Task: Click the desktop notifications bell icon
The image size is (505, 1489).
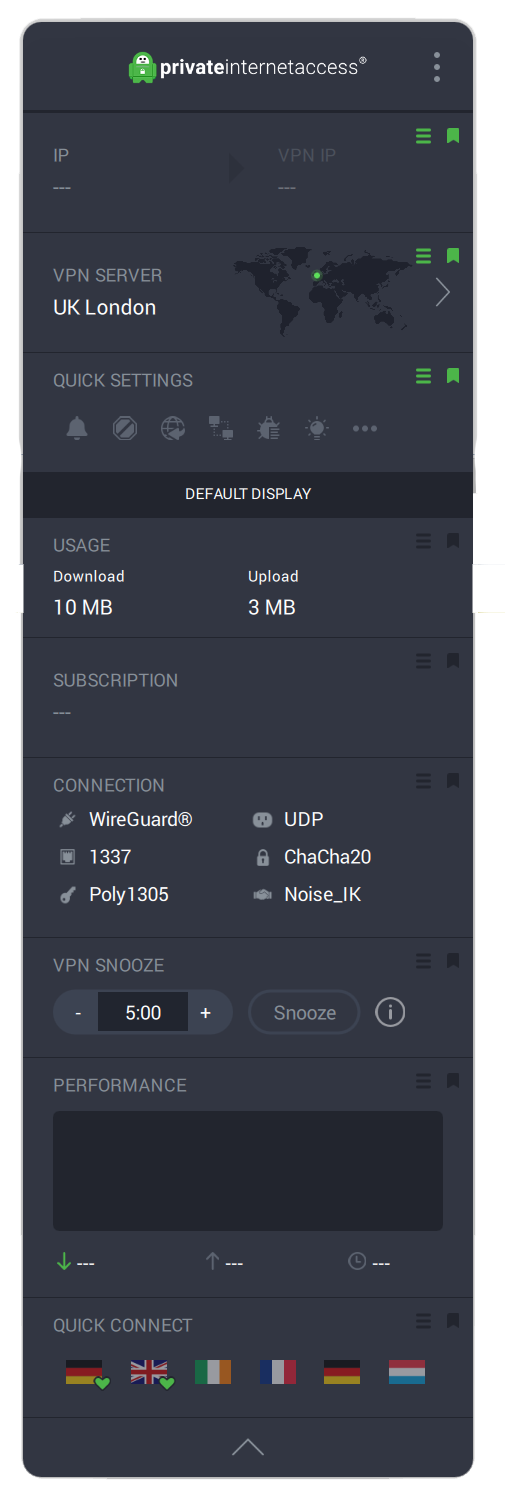Action: tap(77, 429)
